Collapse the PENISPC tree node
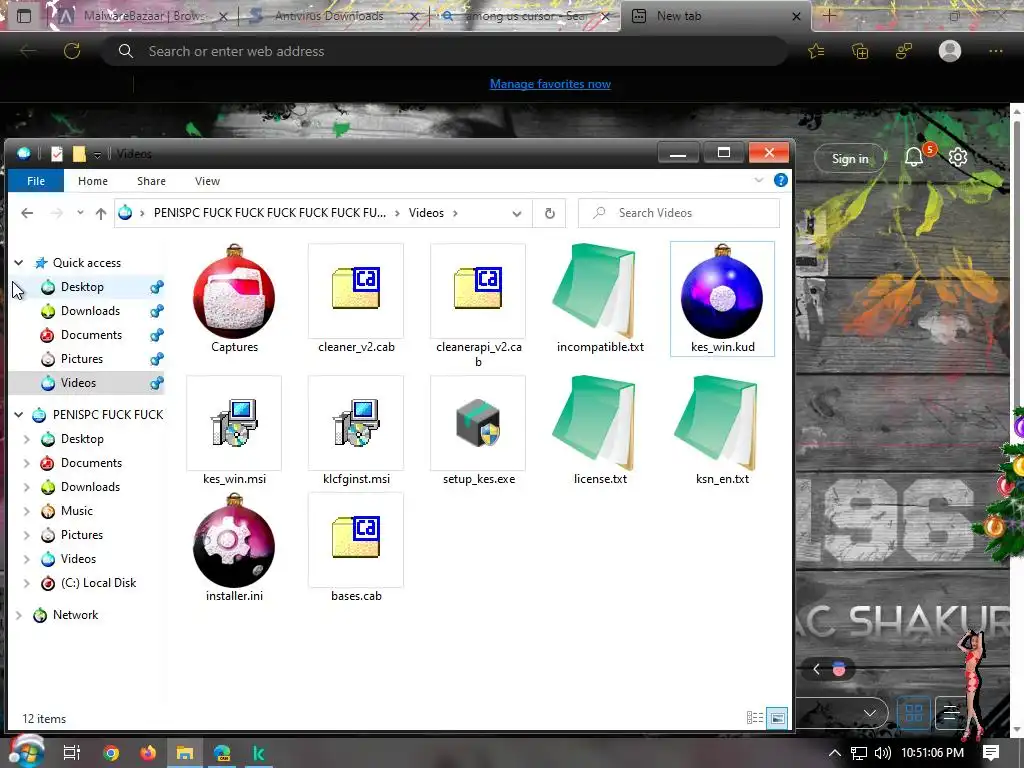The height and width of the screenshot is (768, 1024). pyautogui.click(x=19, y=415)
